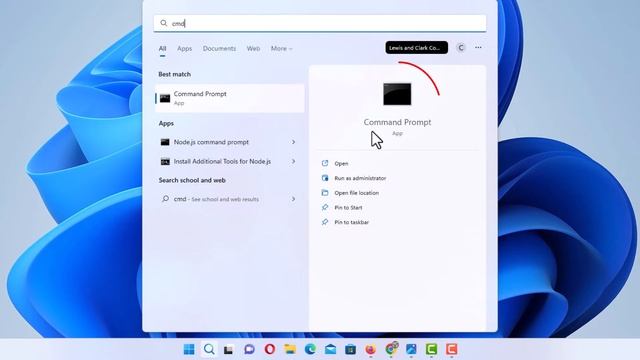Viewport: 640px width, 360px height.
Task: Click the Open icon in preview pane
Action: click(325, 163)
